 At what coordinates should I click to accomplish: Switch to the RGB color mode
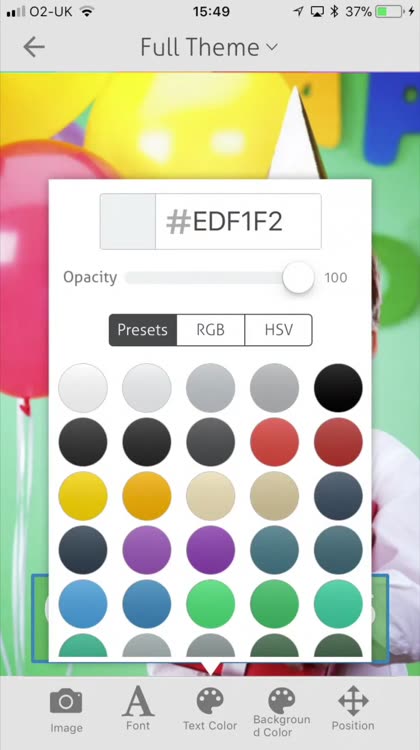[210, 330]
